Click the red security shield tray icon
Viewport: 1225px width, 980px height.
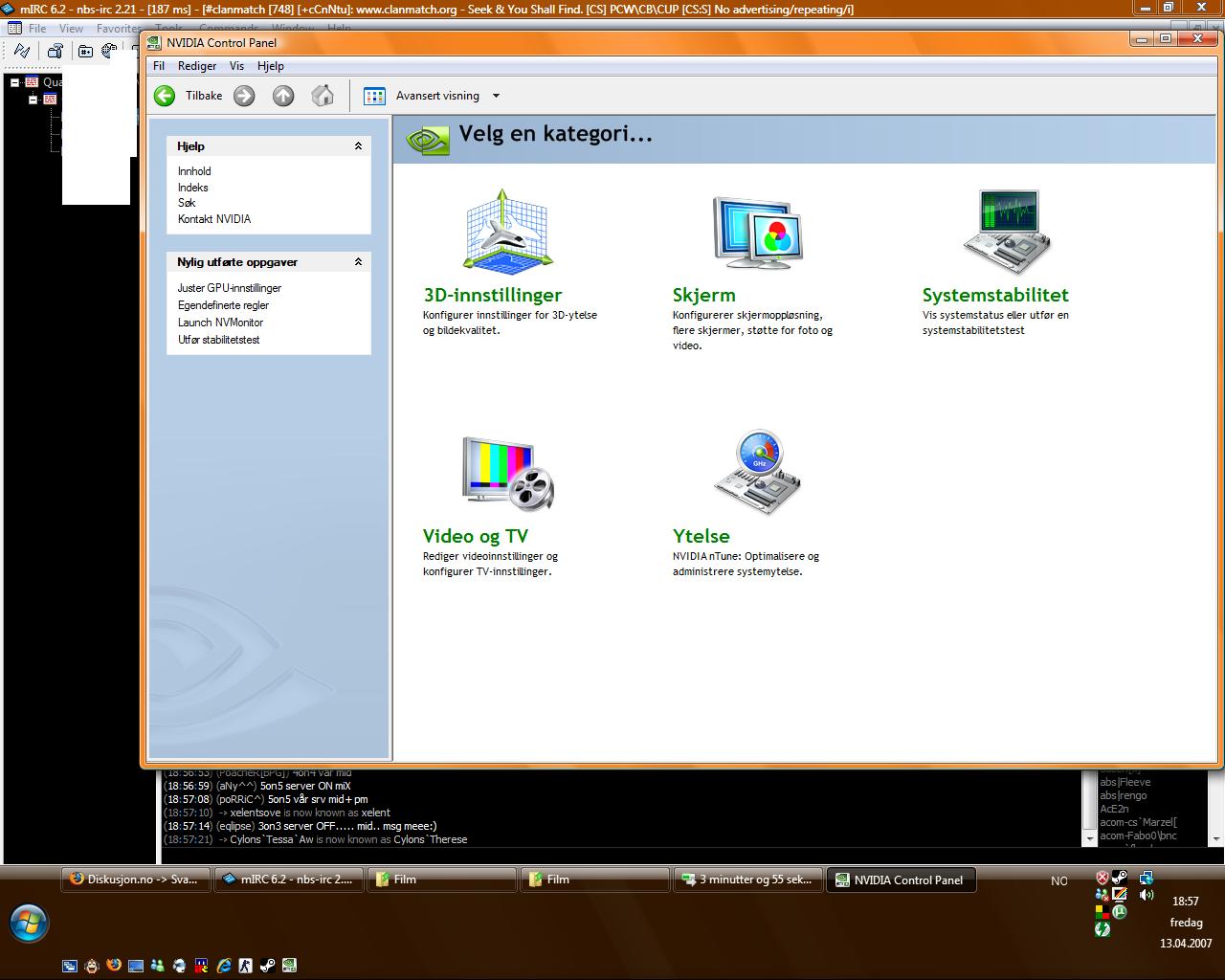point(1102,878)
